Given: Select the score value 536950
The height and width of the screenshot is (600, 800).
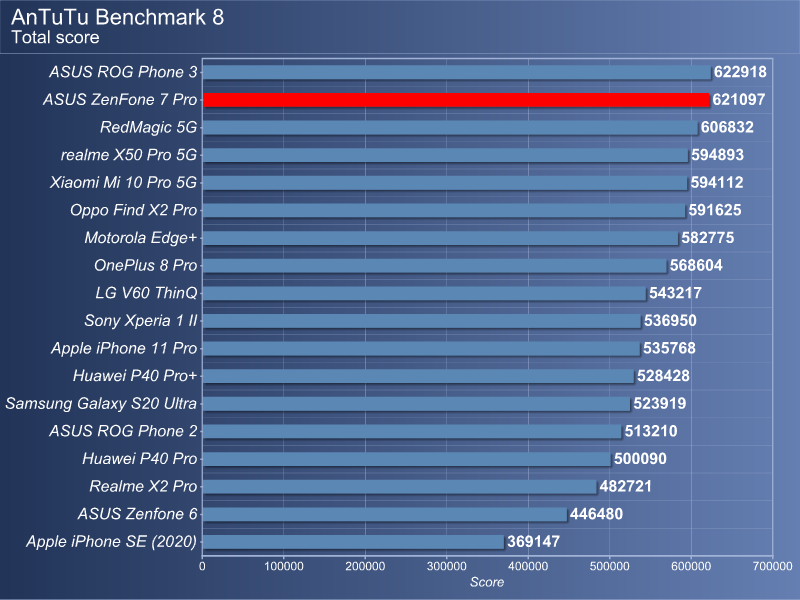Looking at the screenshot, I should 670,320.
